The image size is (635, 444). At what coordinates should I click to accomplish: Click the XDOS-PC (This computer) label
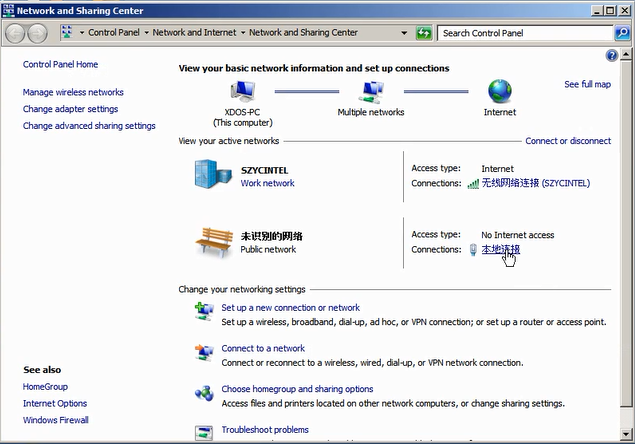click(243, 117)
